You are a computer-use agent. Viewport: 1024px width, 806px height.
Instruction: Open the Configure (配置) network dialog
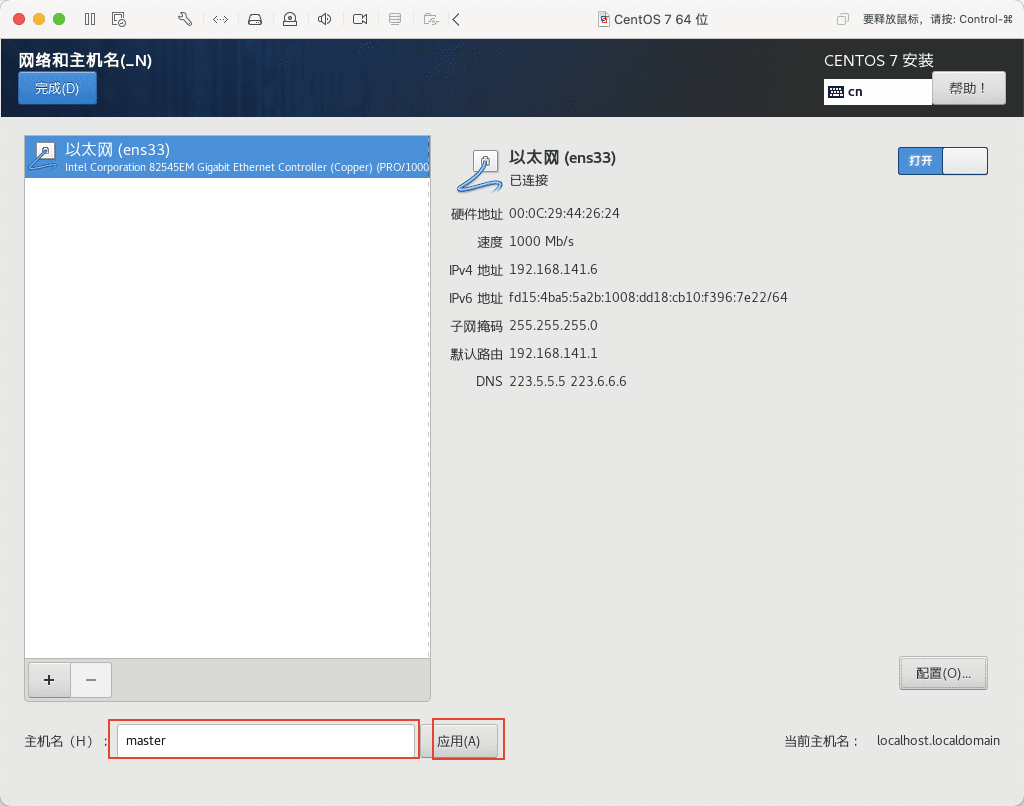tap(943, 673)
